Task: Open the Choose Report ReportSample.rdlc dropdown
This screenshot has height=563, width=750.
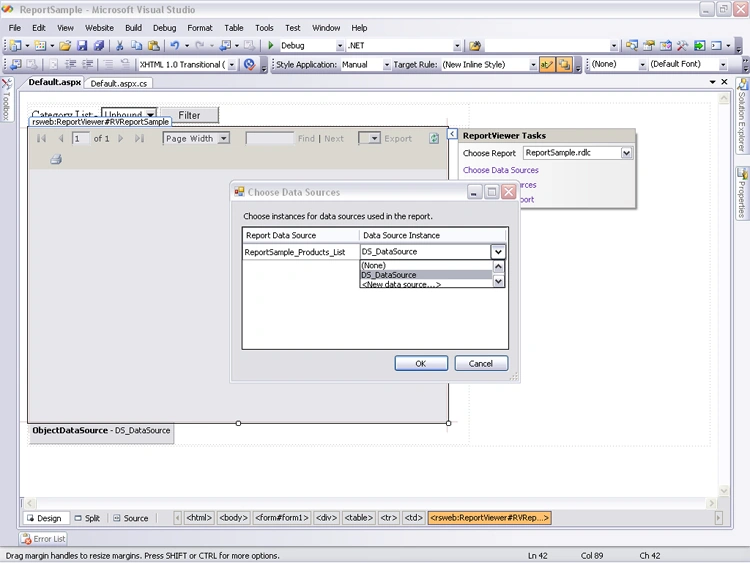Action: (626, 153)
